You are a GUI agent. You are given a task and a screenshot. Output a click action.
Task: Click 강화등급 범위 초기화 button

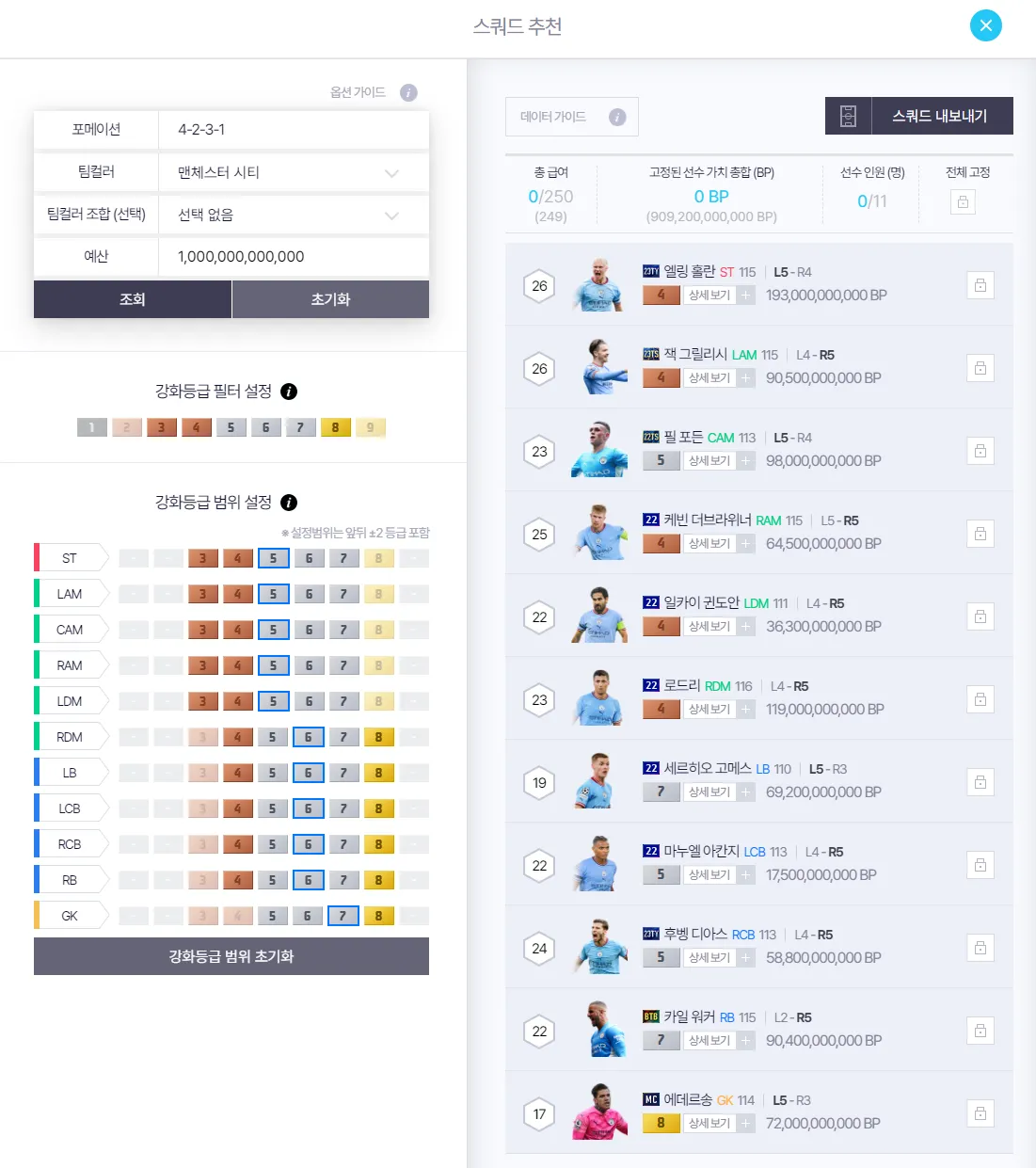click(x=231, y=956)
